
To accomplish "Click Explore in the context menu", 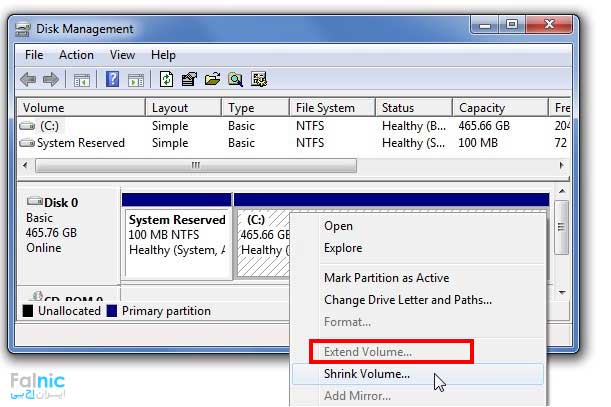I will [343, 248].
